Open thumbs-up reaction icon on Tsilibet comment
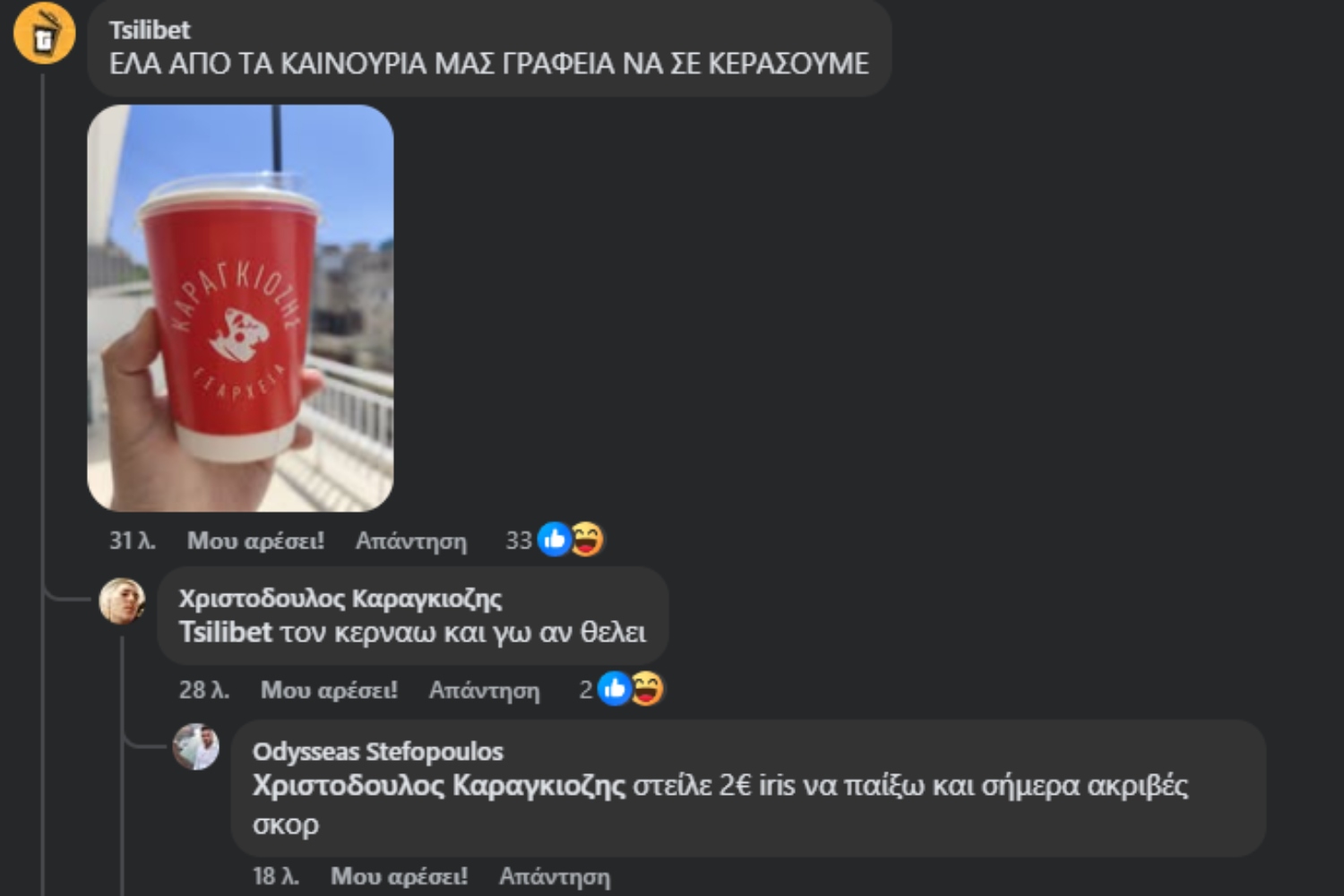The height and width of the screenshot is (896, 1344). point(555,539)
